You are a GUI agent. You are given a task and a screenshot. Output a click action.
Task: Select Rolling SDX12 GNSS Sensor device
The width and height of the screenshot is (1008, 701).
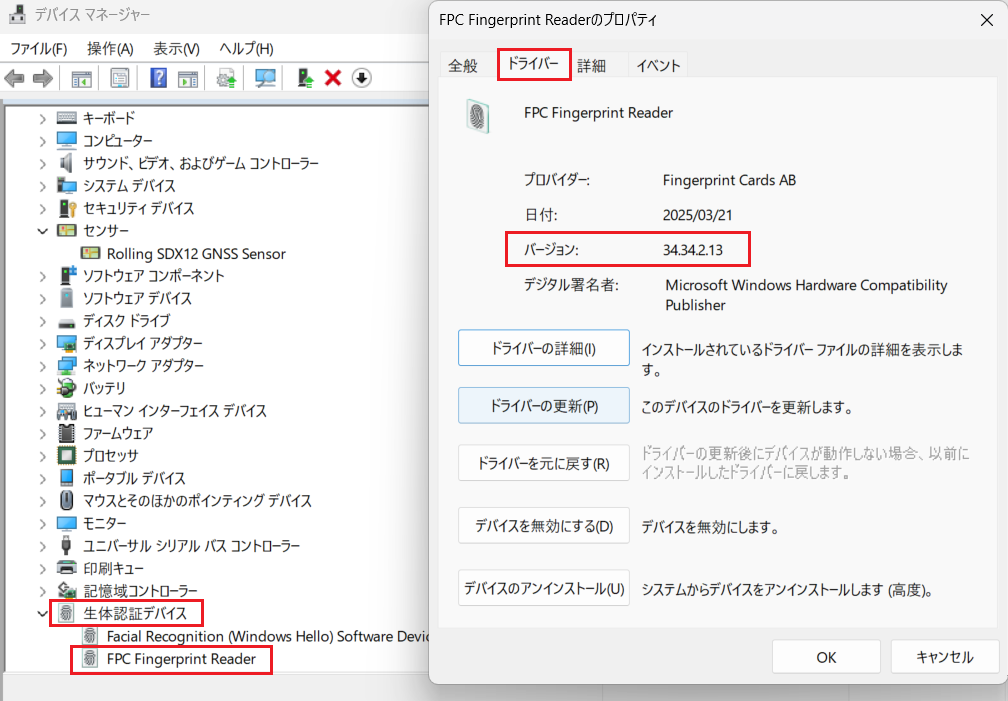tap(195, 254)
